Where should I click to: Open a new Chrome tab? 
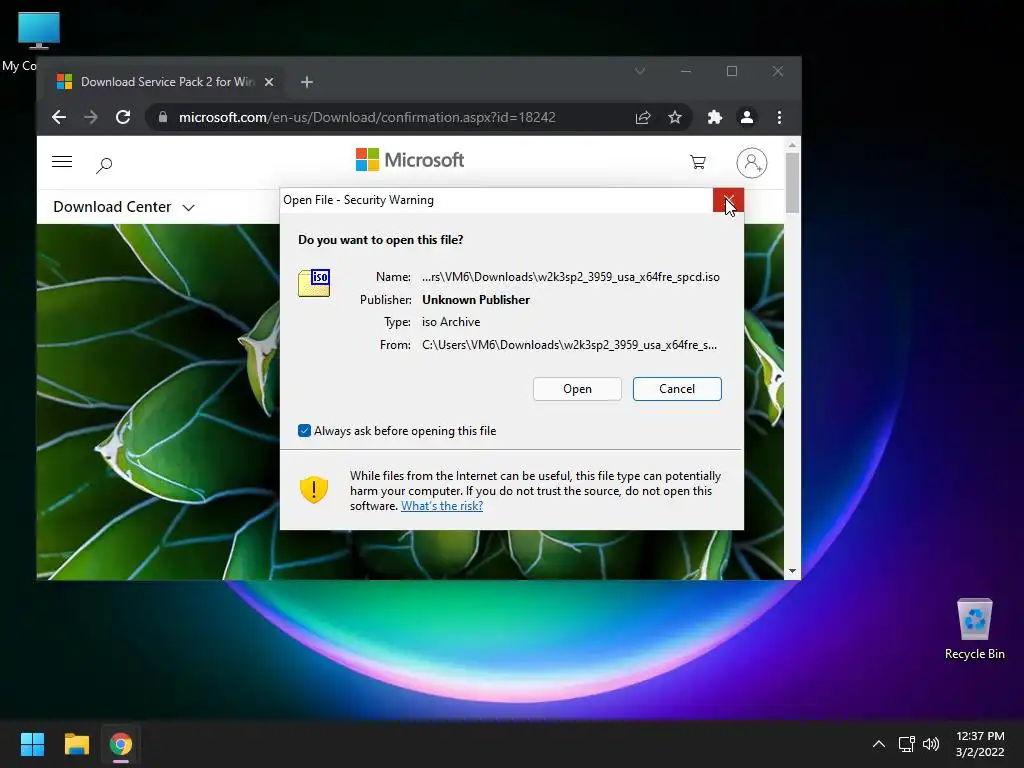(307, 82)
